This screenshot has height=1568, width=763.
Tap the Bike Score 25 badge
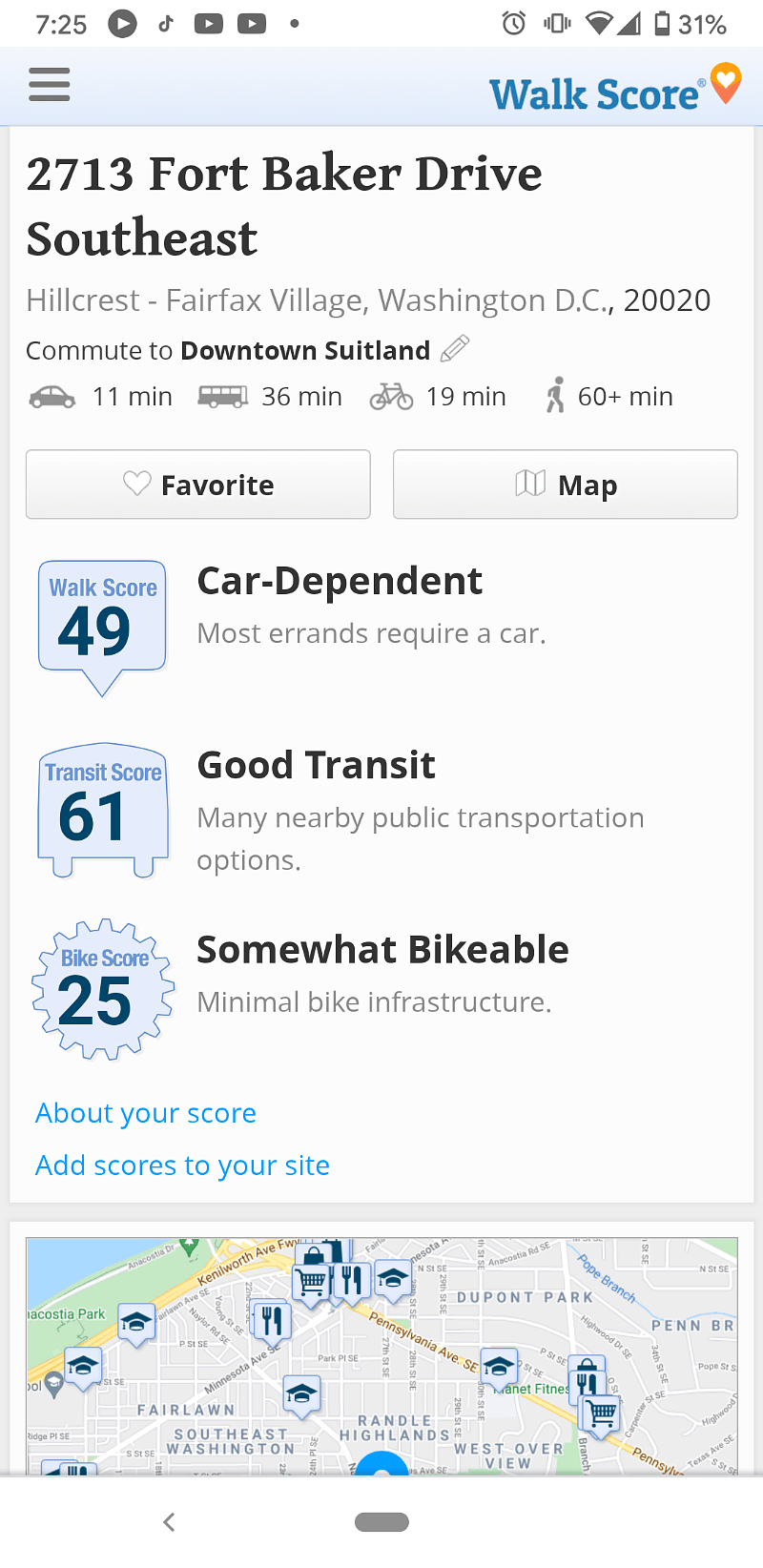click(103, 990)
